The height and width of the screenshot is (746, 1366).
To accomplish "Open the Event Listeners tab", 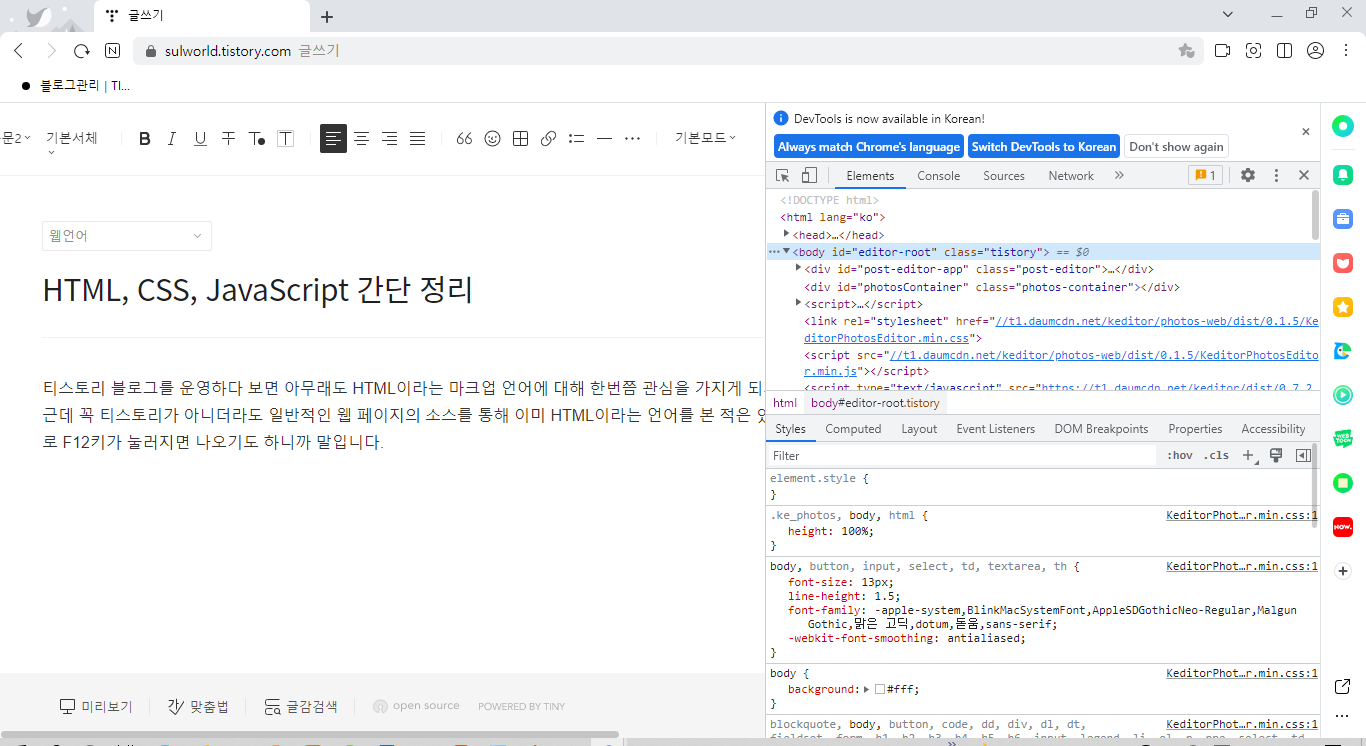I will [x=996, y=429].
